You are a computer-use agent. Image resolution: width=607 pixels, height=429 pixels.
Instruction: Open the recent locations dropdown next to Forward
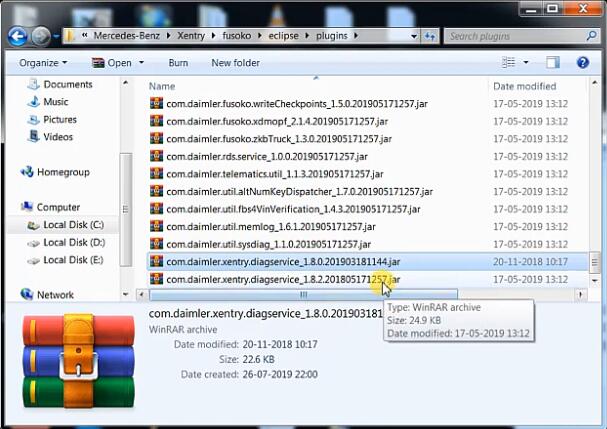coord(56,37)
